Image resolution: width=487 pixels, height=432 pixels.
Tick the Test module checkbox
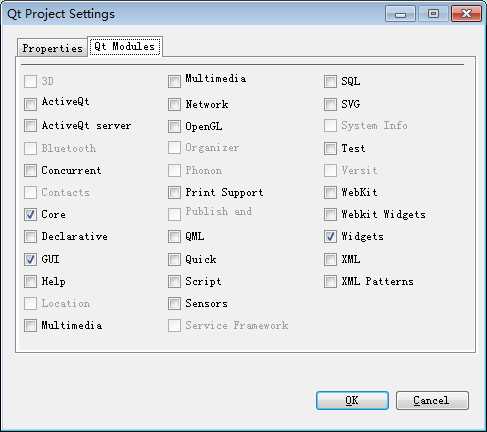[330, 148]
